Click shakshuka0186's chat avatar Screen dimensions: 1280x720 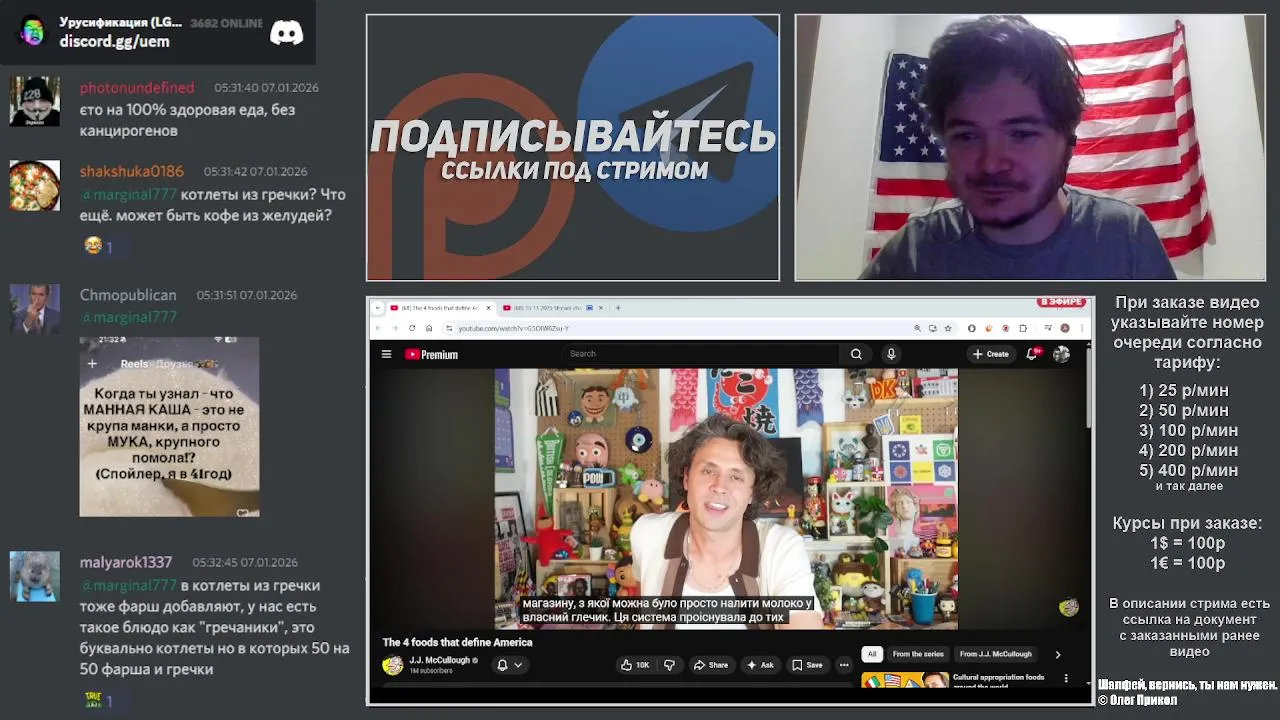(x=34, y=185)
